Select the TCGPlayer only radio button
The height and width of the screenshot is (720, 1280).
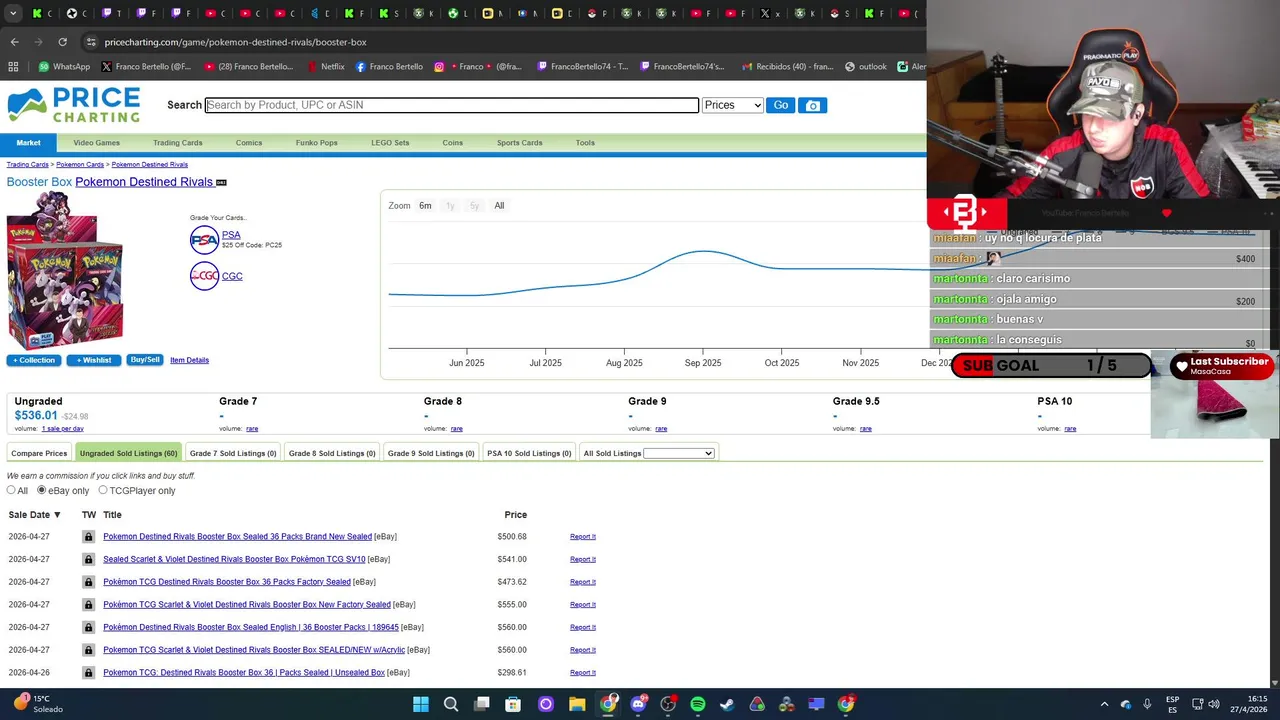click(103, 490)
